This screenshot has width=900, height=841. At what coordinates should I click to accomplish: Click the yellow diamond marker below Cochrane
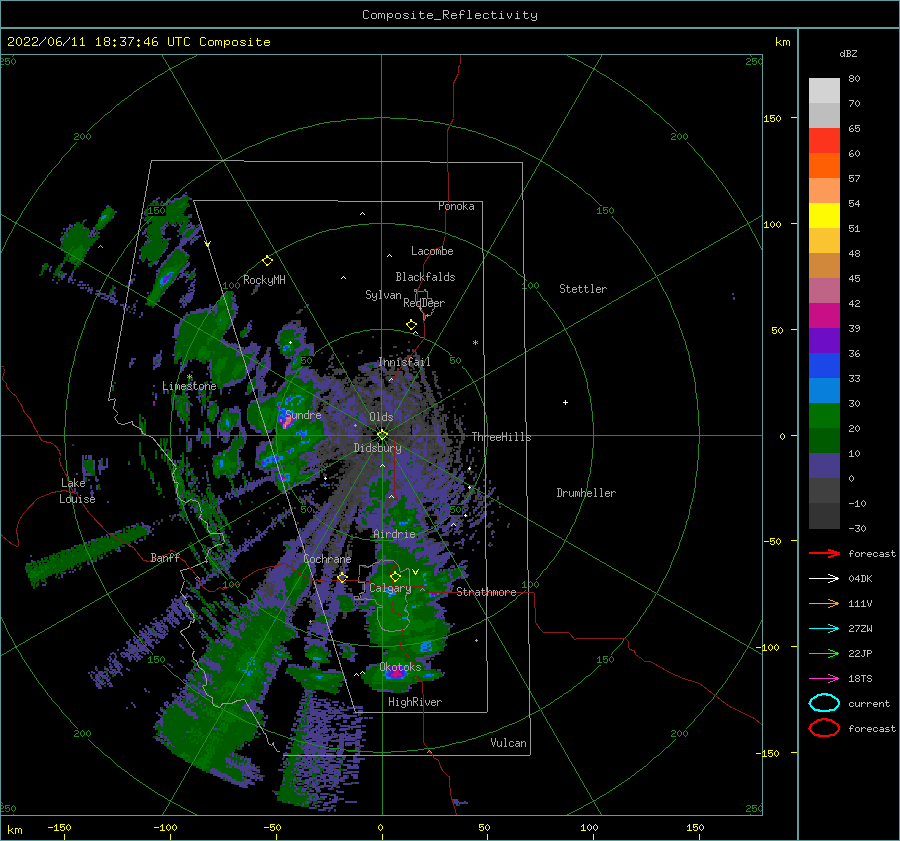[342, 577]
